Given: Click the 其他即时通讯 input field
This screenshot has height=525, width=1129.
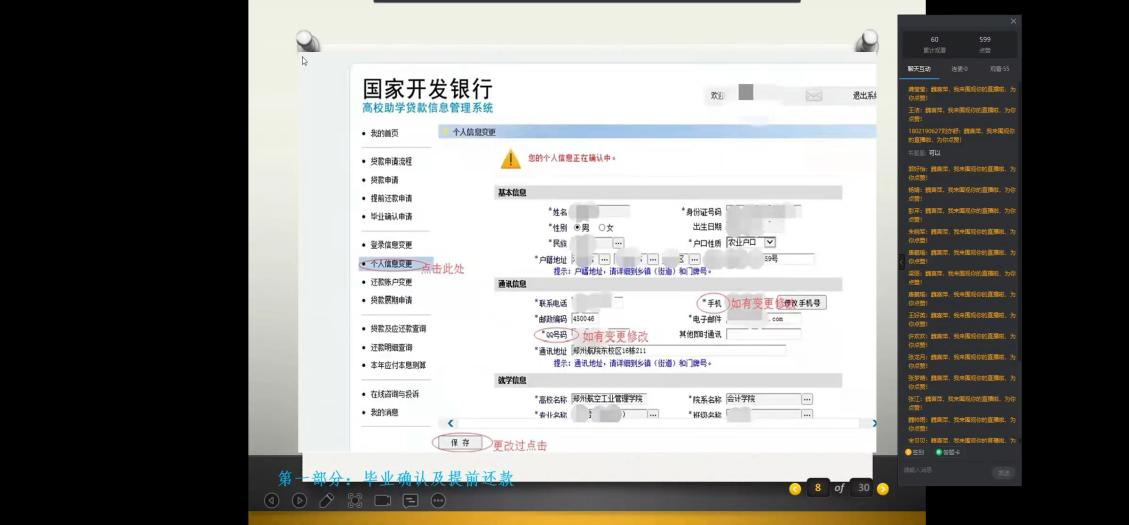Looking at the screenshot, I should click(763, 334).
